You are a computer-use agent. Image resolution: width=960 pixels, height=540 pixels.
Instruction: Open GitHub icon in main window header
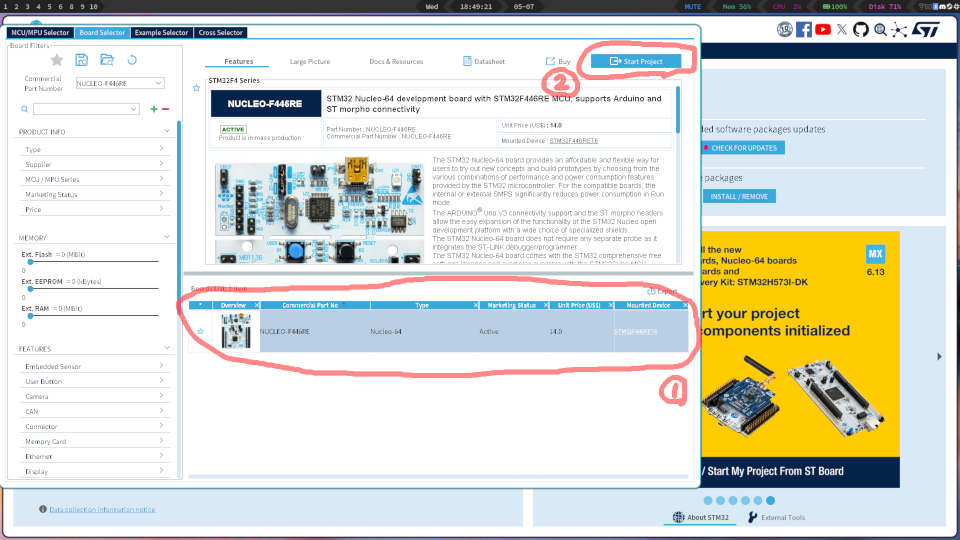[x=861, y=29]
